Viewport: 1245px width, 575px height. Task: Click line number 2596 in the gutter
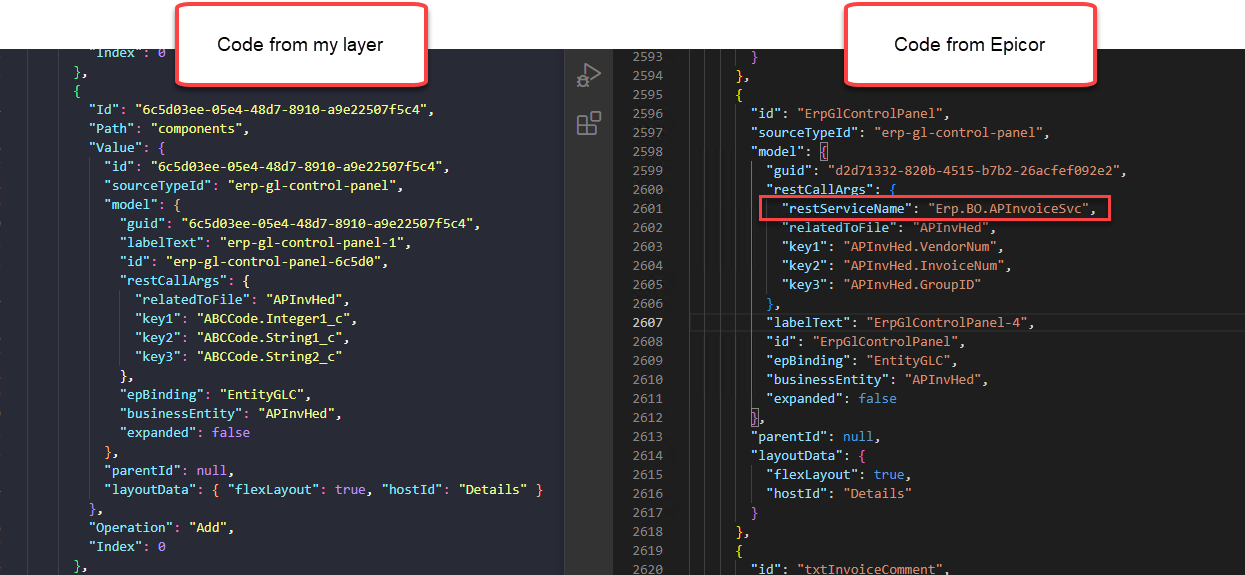click(648, 113)
